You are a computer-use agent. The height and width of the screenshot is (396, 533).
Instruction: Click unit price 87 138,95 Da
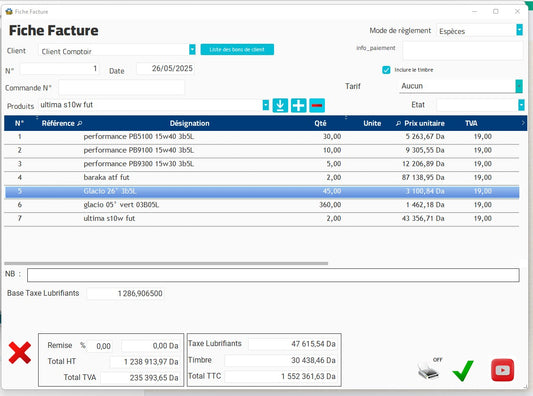pyautogui.click(x=423, y=177)
